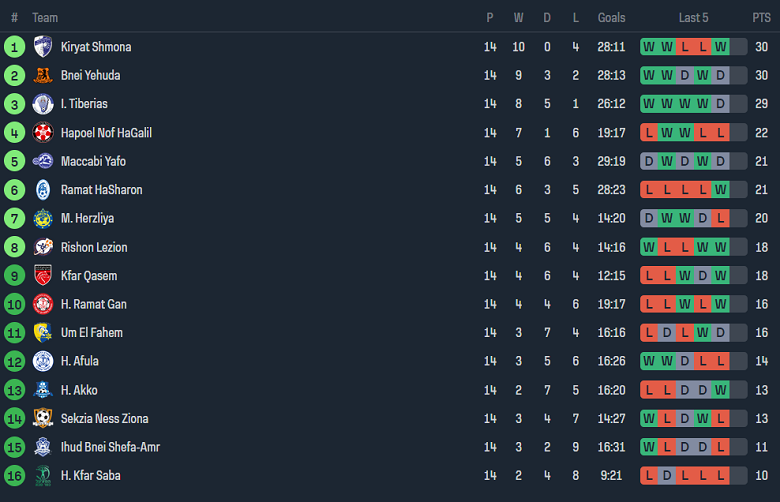Click the I. Tiberias team badge

pos(42,104)
